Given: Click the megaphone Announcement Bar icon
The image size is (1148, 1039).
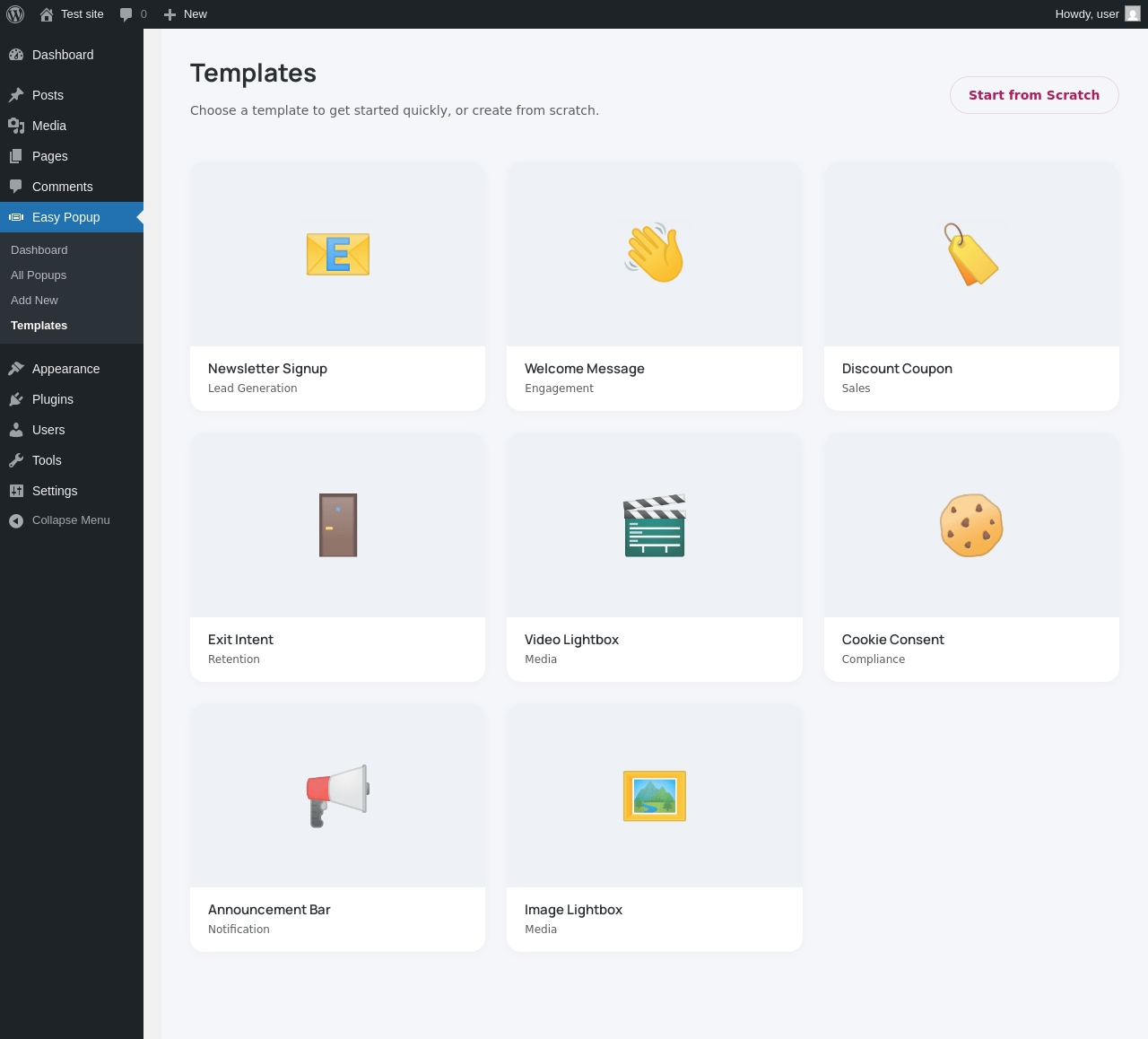Looking at the screenshot, I should tap(338, 795).
